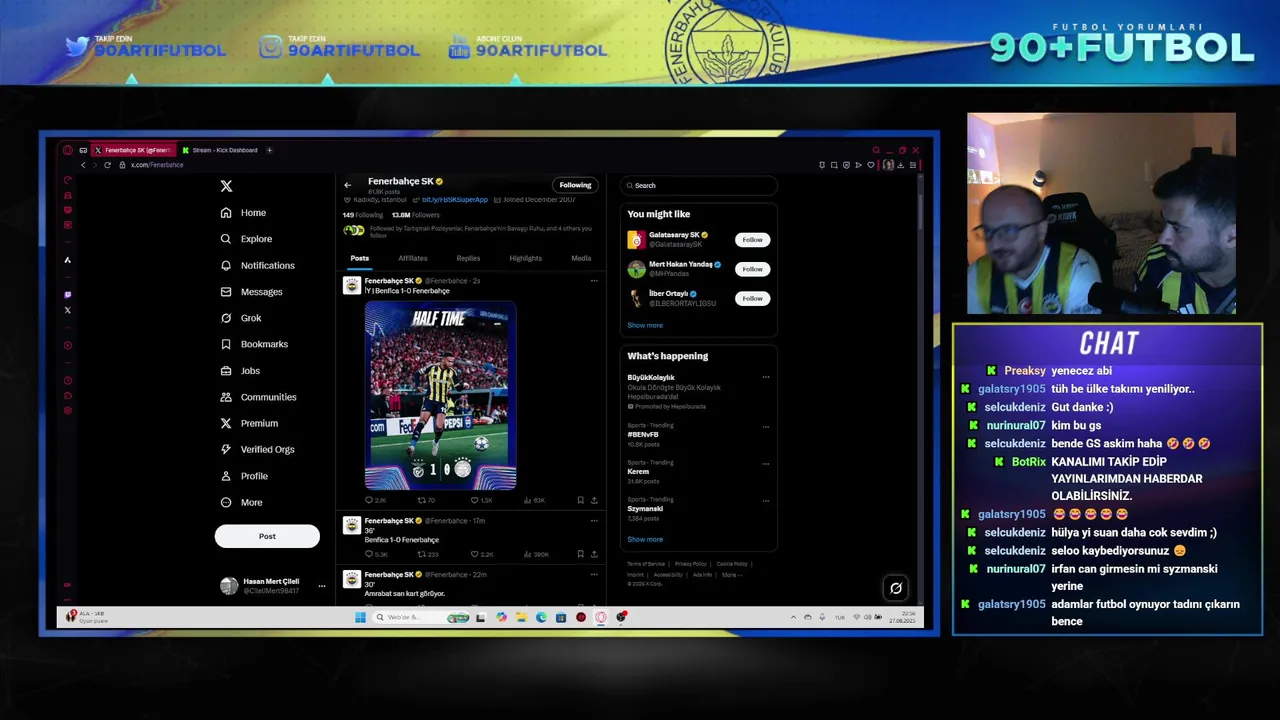Open Explore in X sidebar
1280x720 pixels.
(x=246, y=239)
